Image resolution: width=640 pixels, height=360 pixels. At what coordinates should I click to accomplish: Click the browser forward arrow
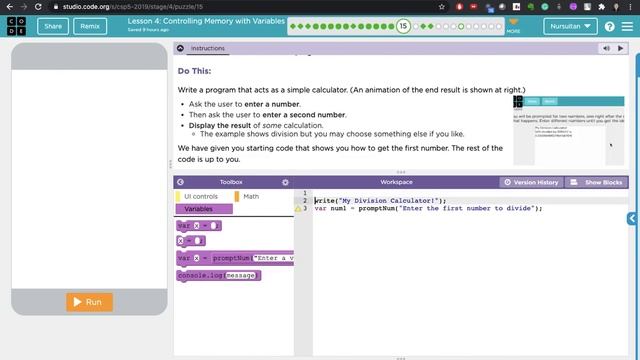[x=24, y=7]
